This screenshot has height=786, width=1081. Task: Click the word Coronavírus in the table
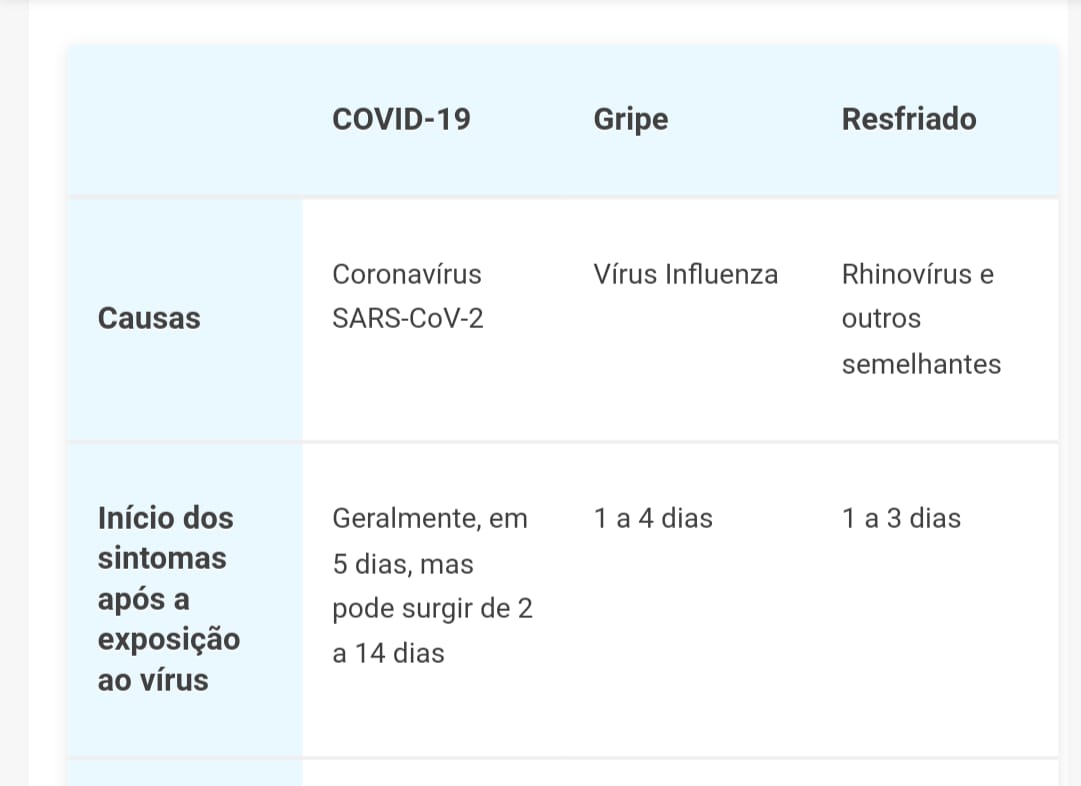(x=406, y=274)
